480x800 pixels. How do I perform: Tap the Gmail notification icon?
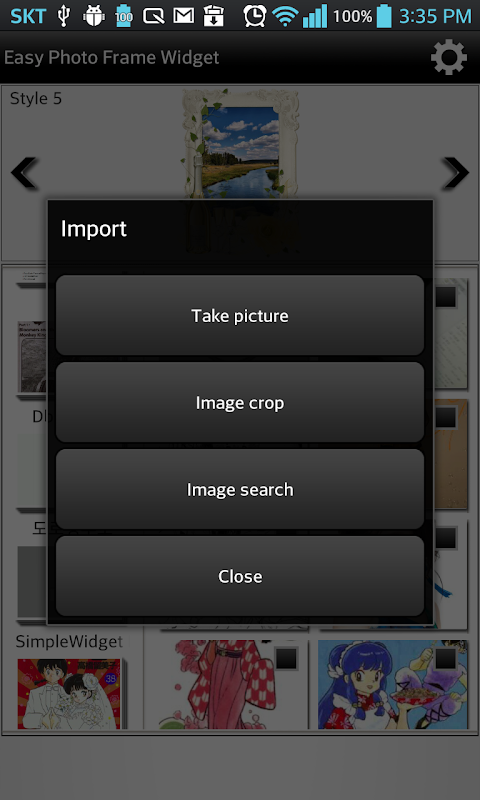coord(184,16)
